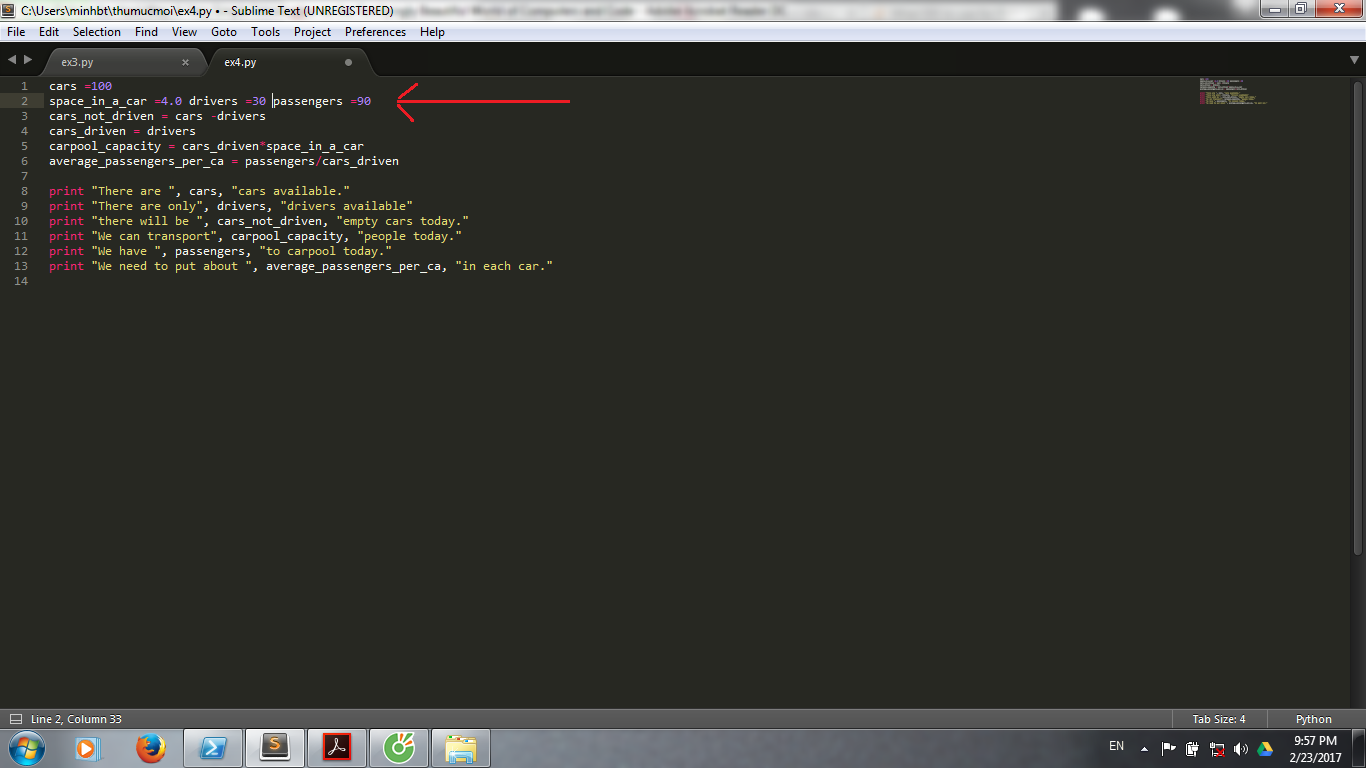Show hidden system tray icons
The width and height of the screenshot is (1366, 768).
point(1144,749)
